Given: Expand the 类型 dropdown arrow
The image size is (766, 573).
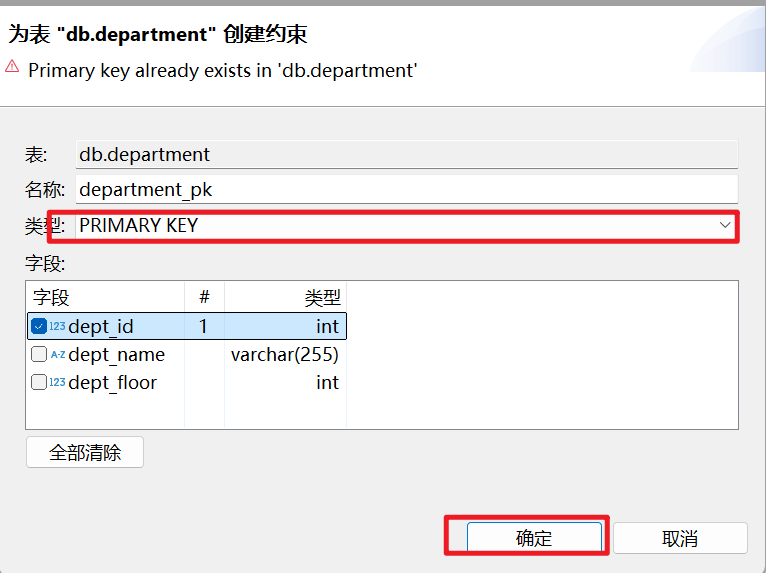Looking at the screenshot, I should click(725, 226).
